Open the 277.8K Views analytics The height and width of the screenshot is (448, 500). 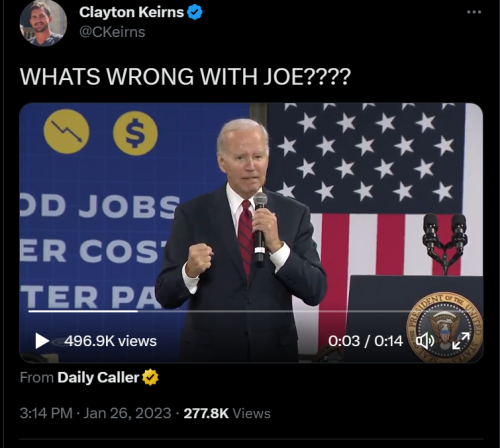pyautogui.click(x=227, y=413)
